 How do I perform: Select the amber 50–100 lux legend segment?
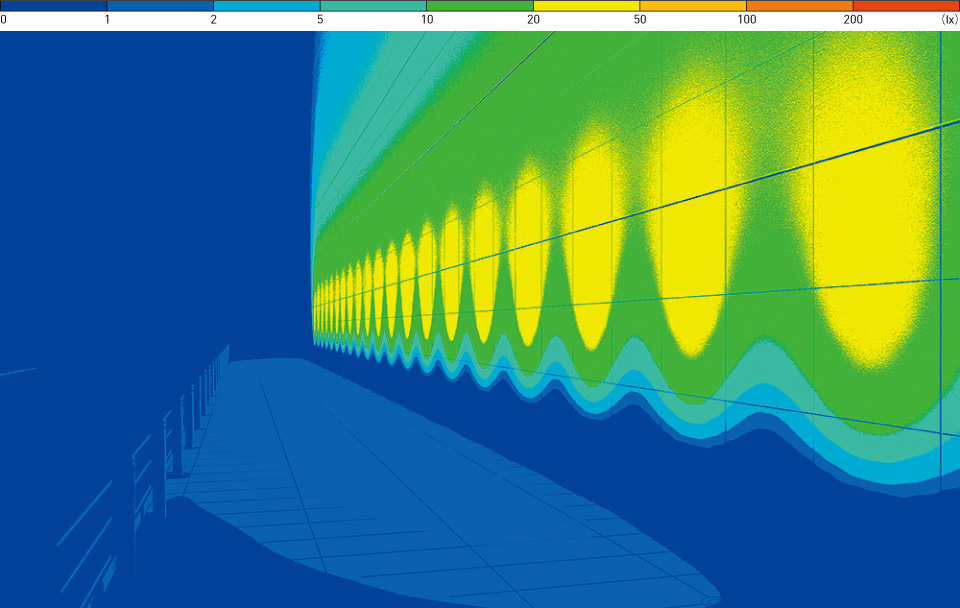tap(692, 6)
